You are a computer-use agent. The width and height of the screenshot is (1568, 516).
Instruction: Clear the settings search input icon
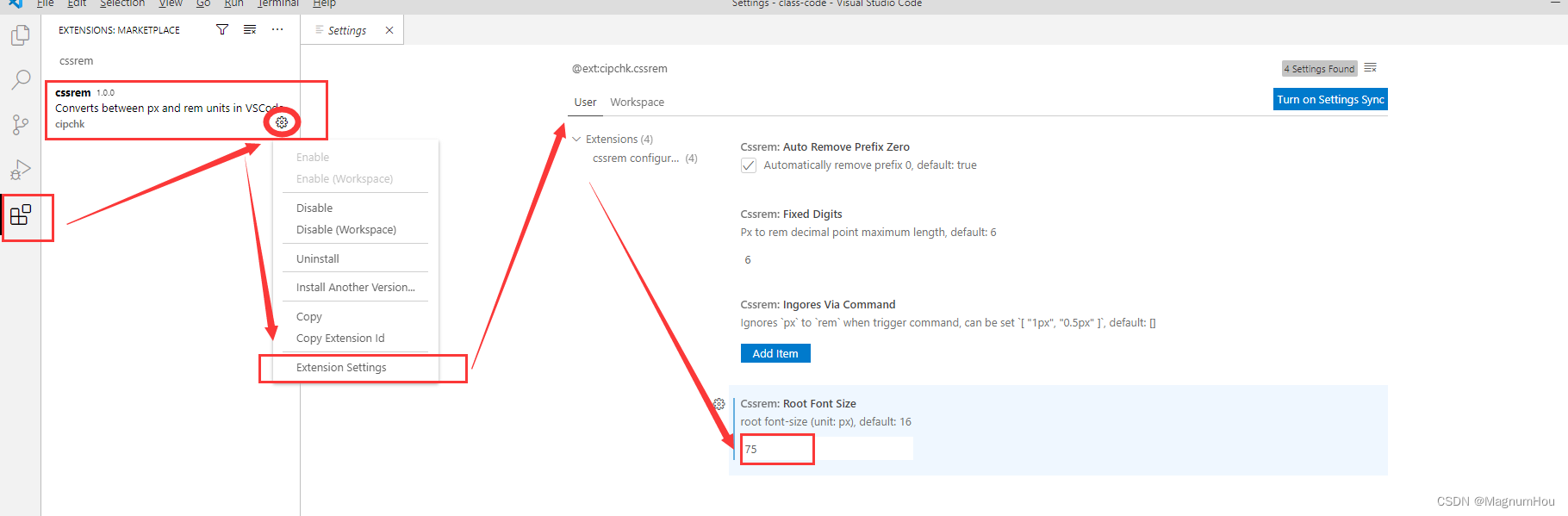coord(1371,68)
